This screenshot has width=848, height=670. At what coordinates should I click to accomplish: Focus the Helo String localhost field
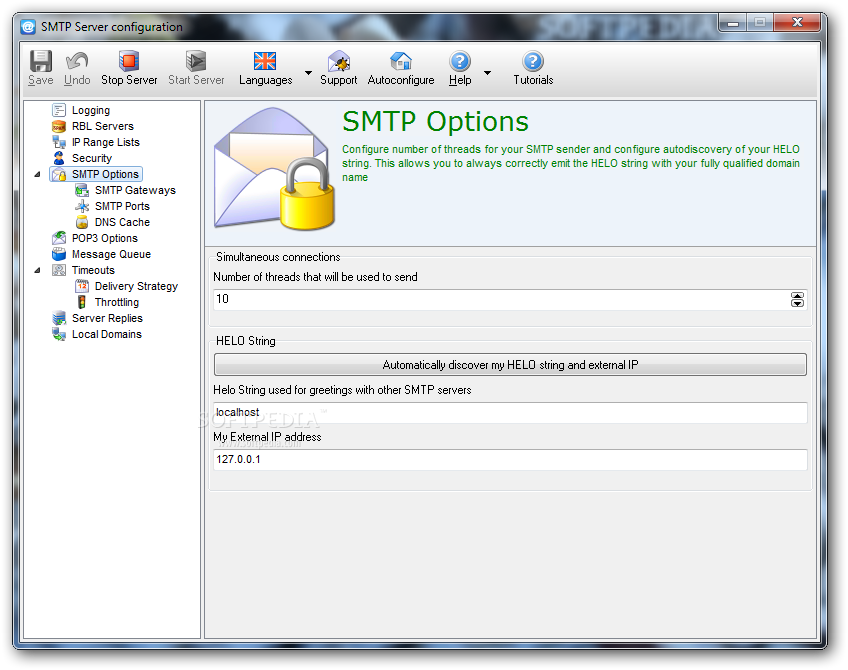[510, 413]
